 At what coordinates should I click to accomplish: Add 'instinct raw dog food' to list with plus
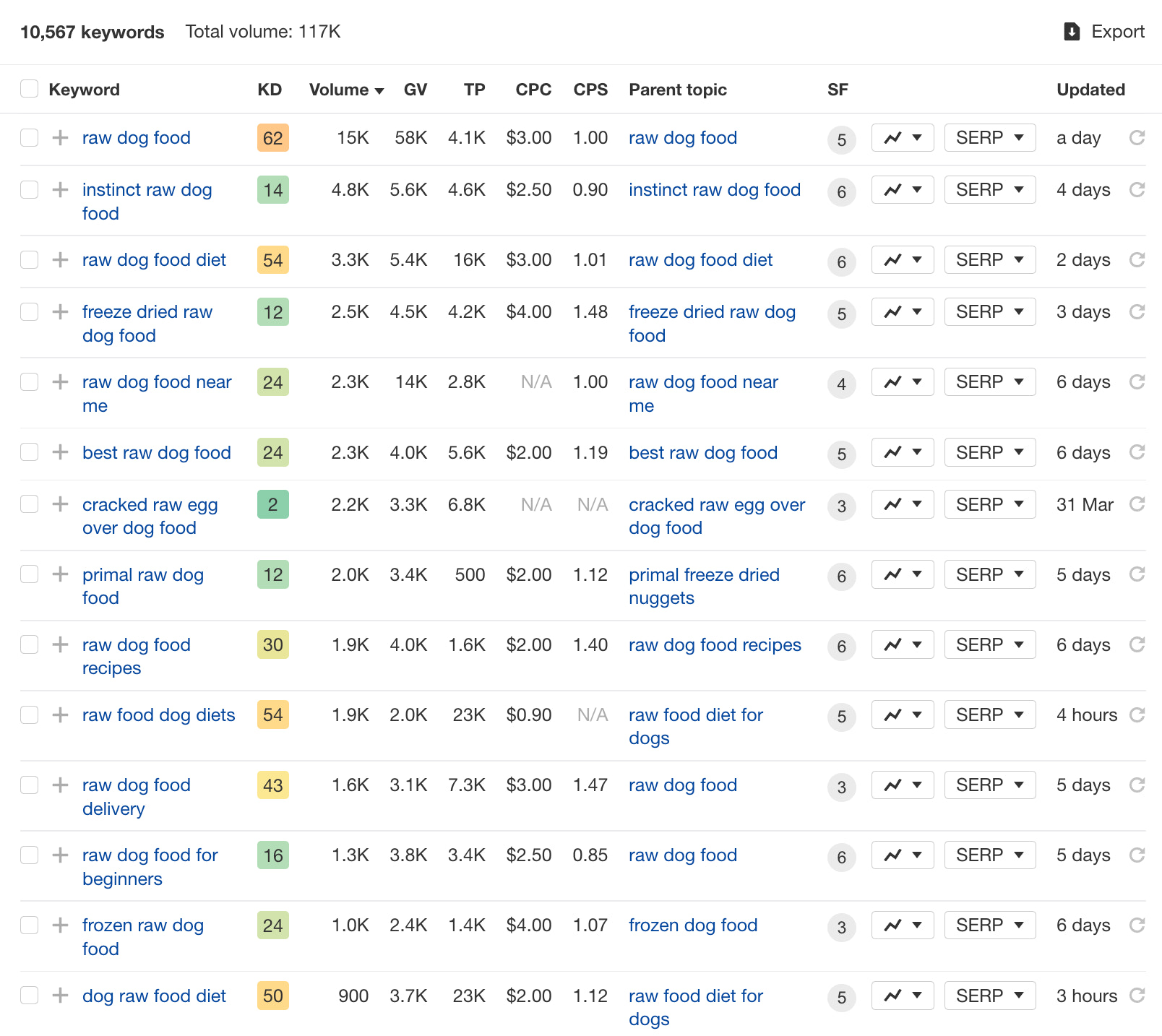(x=61, y=190)
